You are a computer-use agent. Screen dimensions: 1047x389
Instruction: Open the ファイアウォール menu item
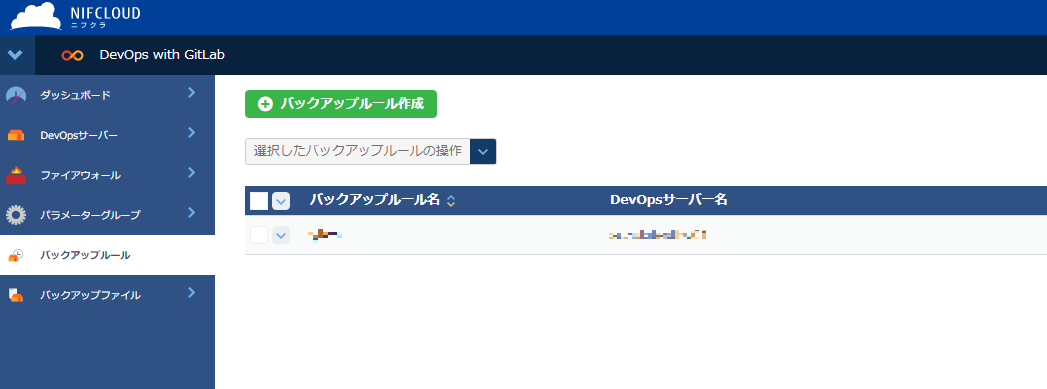point(108,175)
